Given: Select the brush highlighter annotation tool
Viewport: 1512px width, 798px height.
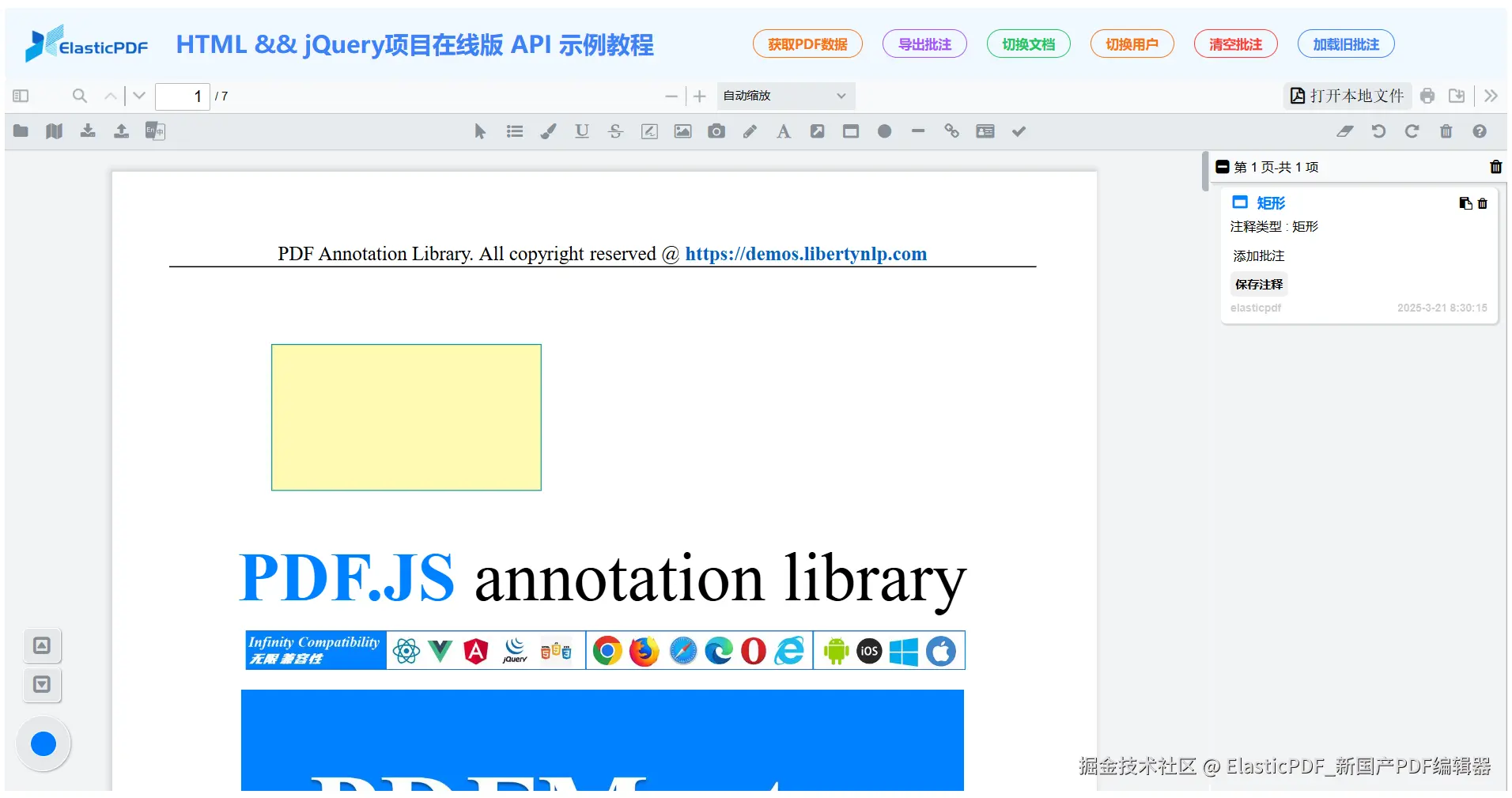Looking at the screenshot, I should (x=548, y=131).
